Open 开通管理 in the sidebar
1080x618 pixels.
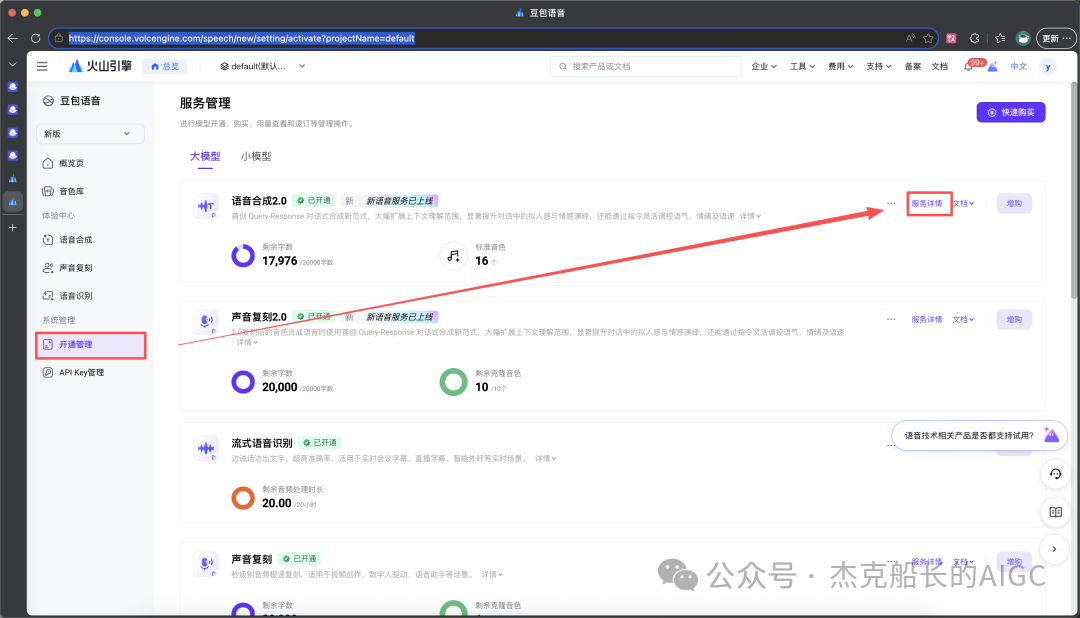(x=90, y=344)
